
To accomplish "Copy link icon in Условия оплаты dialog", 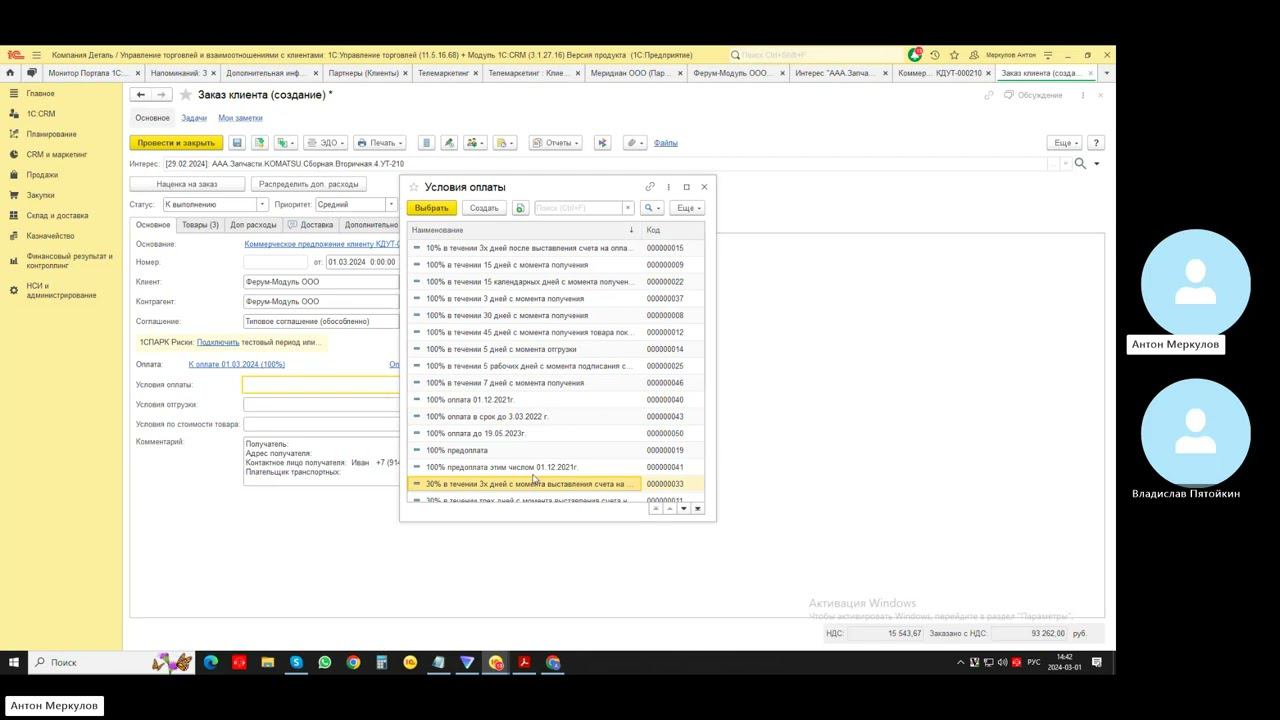I will (650, 187).
